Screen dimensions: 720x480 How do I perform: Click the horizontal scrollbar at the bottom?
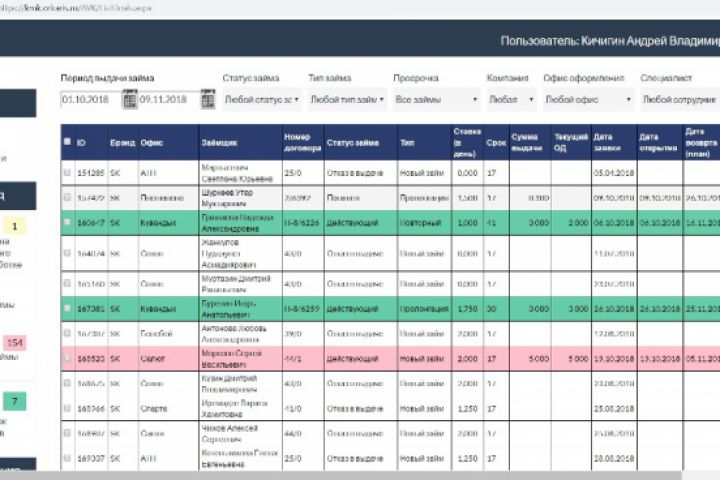point(341,475)
